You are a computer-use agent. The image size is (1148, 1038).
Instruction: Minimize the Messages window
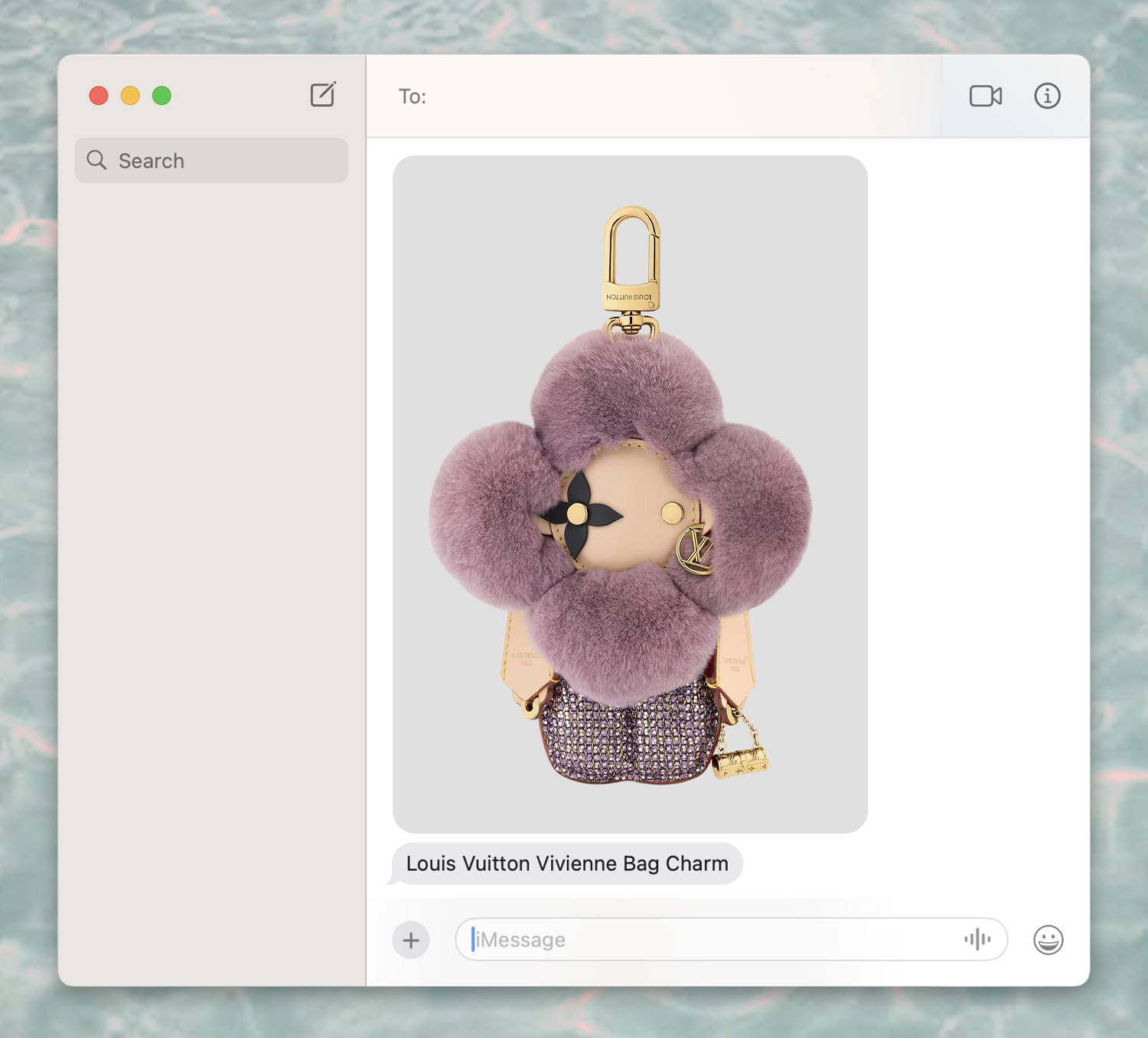[x=130, y=96]
